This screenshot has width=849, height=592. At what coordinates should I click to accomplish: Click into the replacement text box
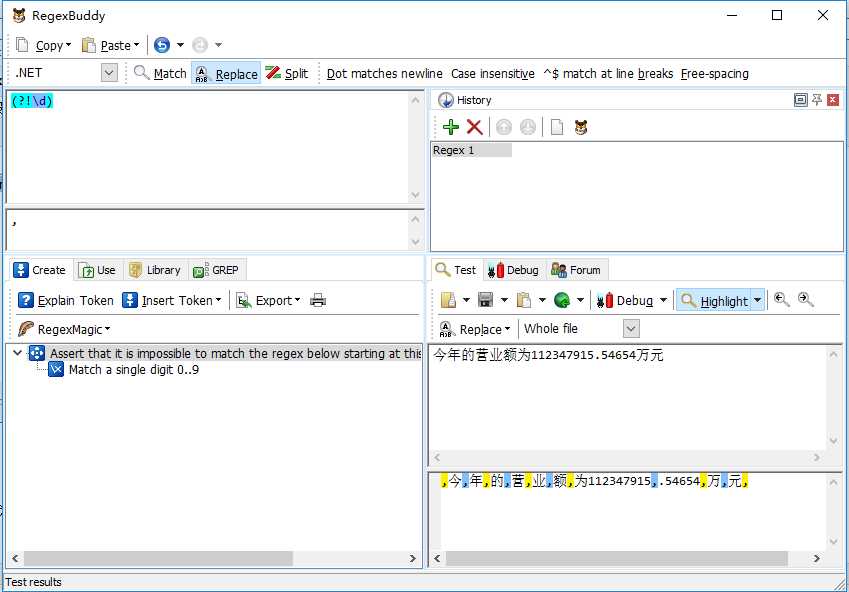pos(208,230)
